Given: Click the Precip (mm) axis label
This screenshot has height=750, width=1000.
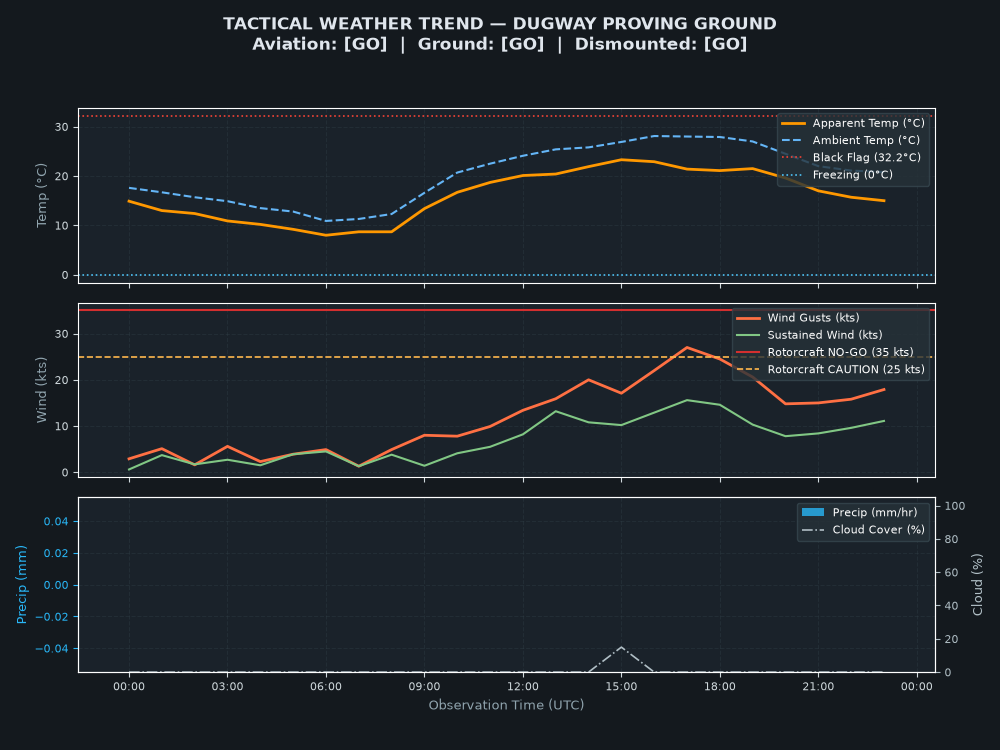Looking at the screenshot, I should pos(21,585).
